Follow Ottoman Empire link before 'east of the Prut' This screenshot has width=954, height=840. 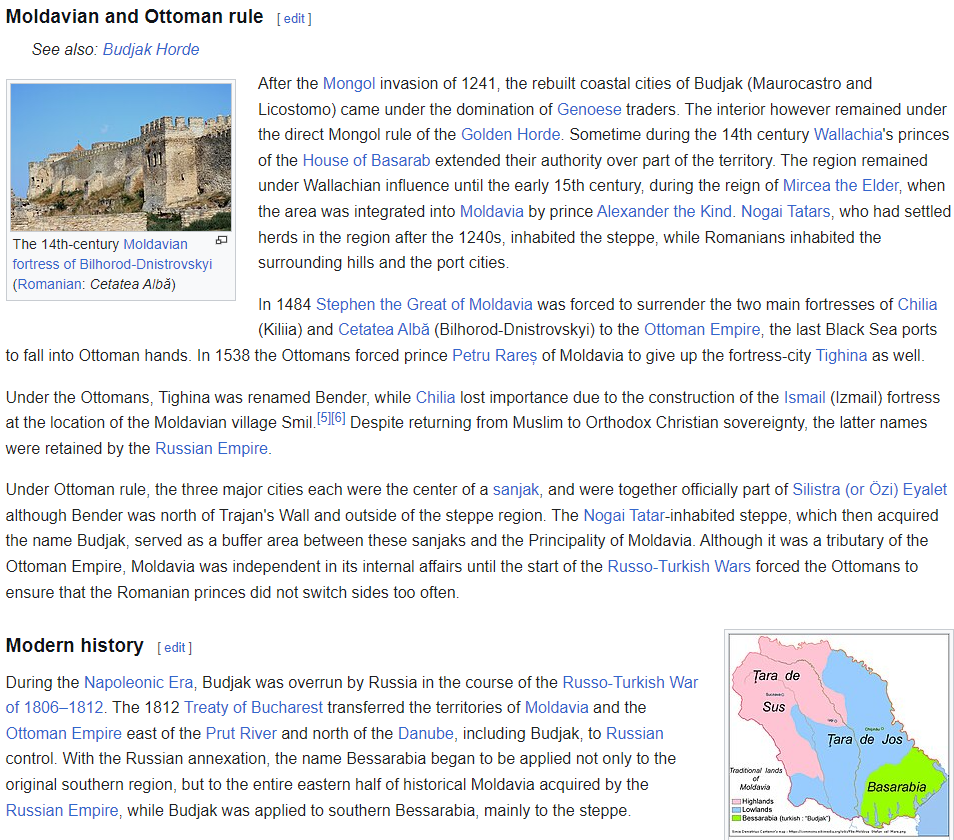point(64,734)
